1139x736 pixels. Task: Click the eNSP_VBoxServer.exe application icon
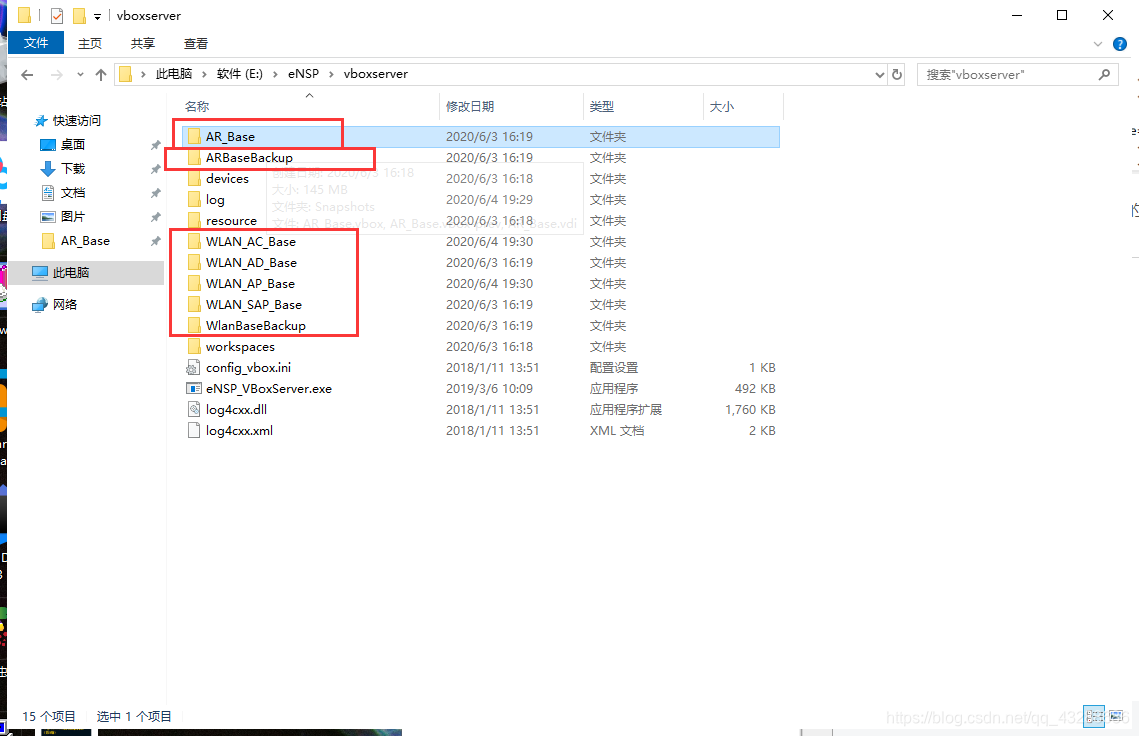(194, 389)
